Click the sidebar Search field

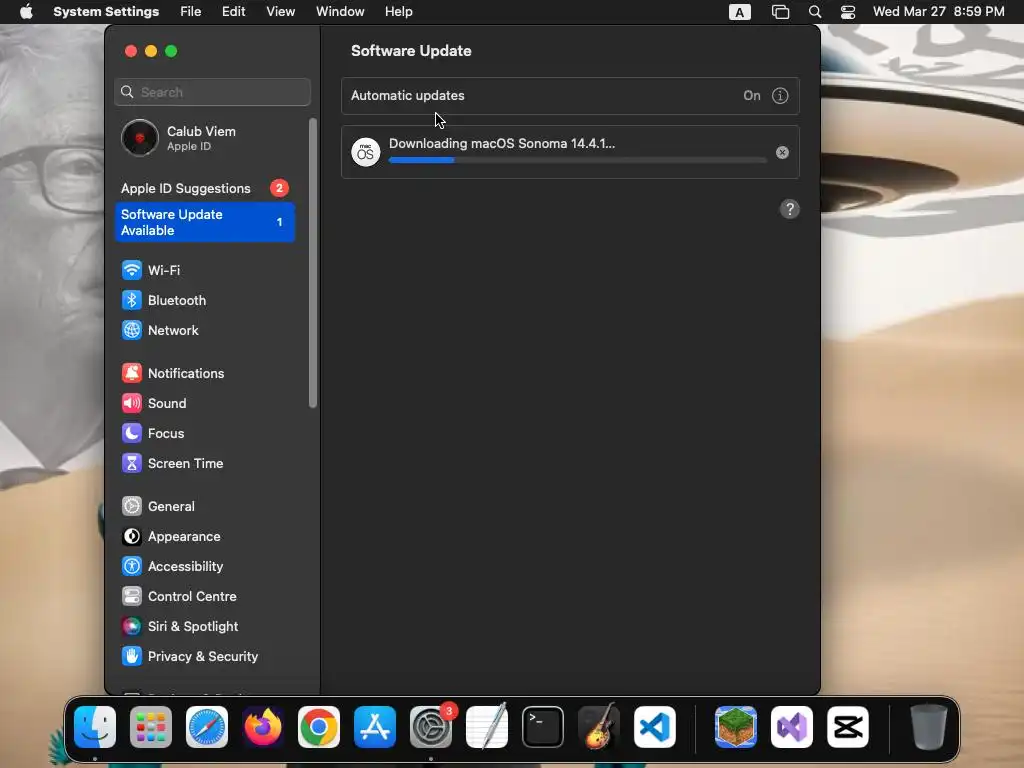(212, 92)
